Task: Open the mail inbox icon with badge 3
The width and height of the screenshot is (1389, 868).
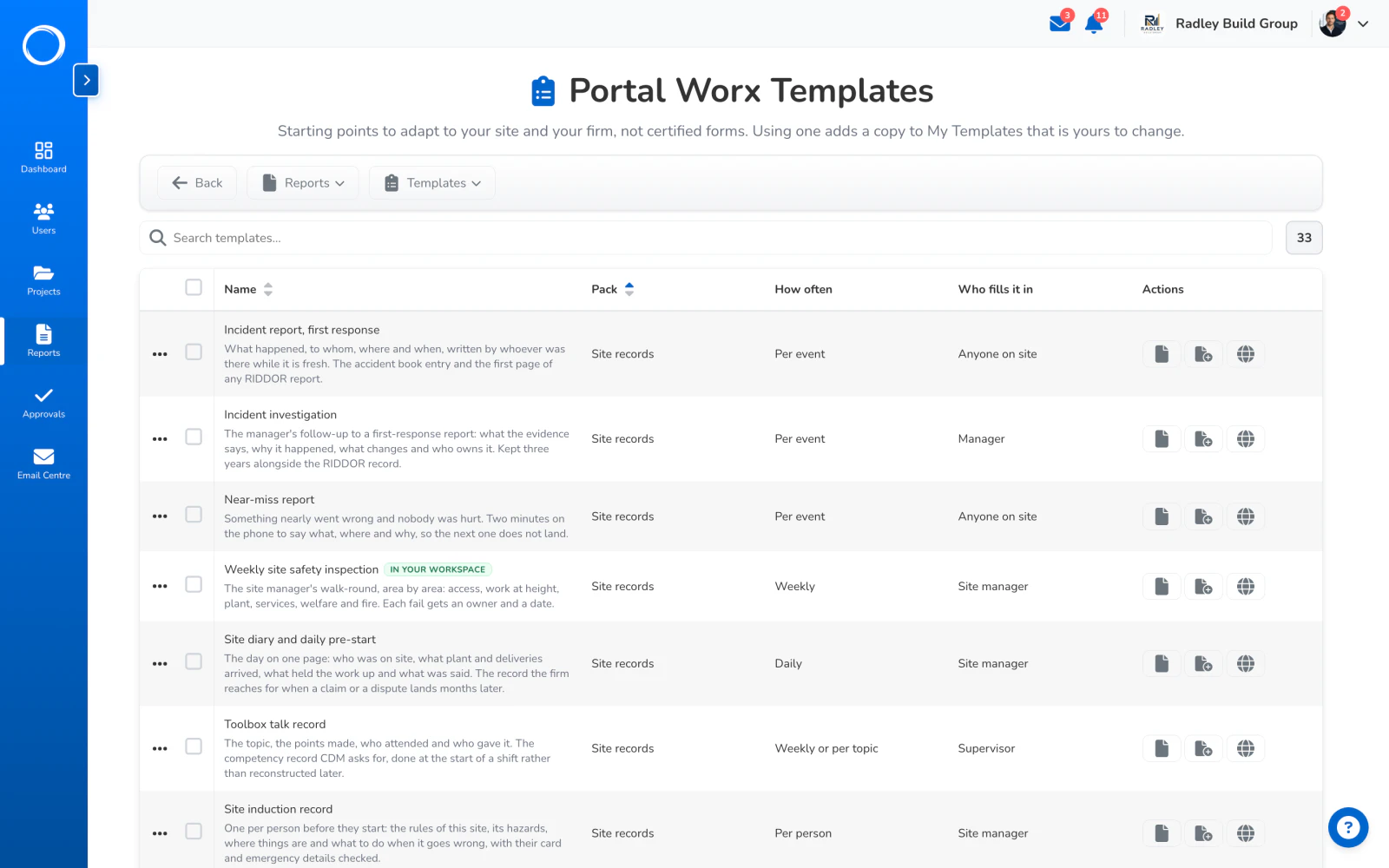Action: pos(1060,23)
